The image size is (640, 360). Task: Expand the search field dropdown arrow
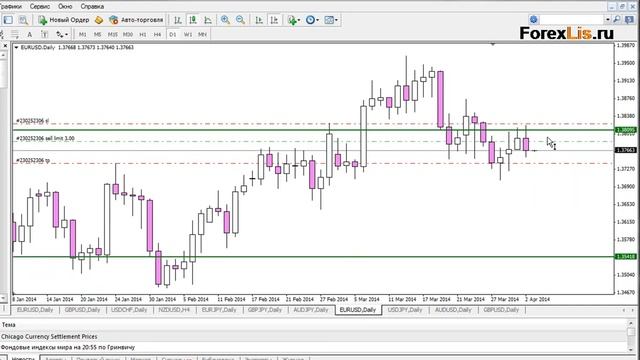608,19
